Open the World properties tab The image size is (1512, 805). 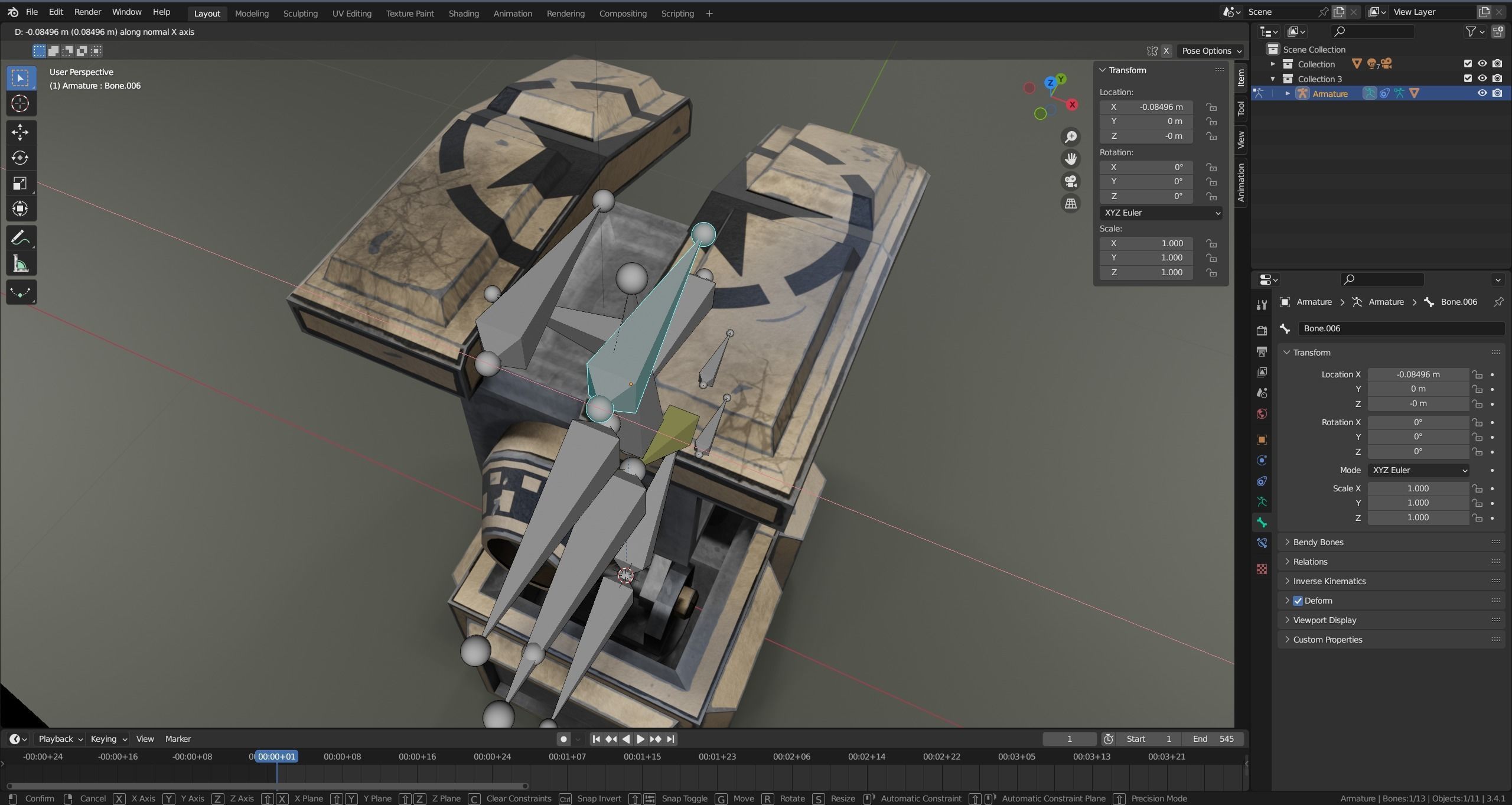click(1262, 413)
